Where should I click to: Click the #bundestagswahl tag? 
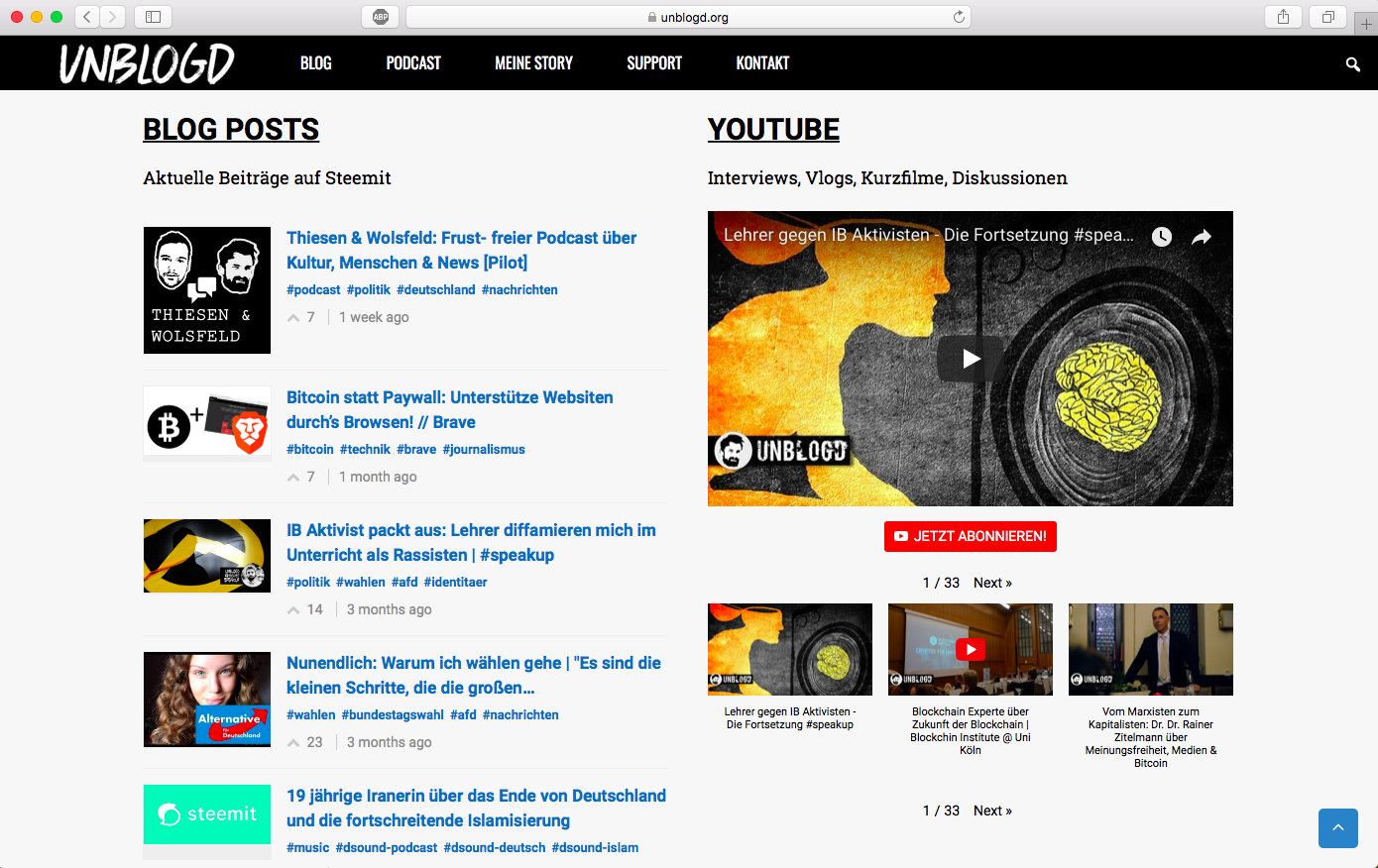(x=393, y=715)
